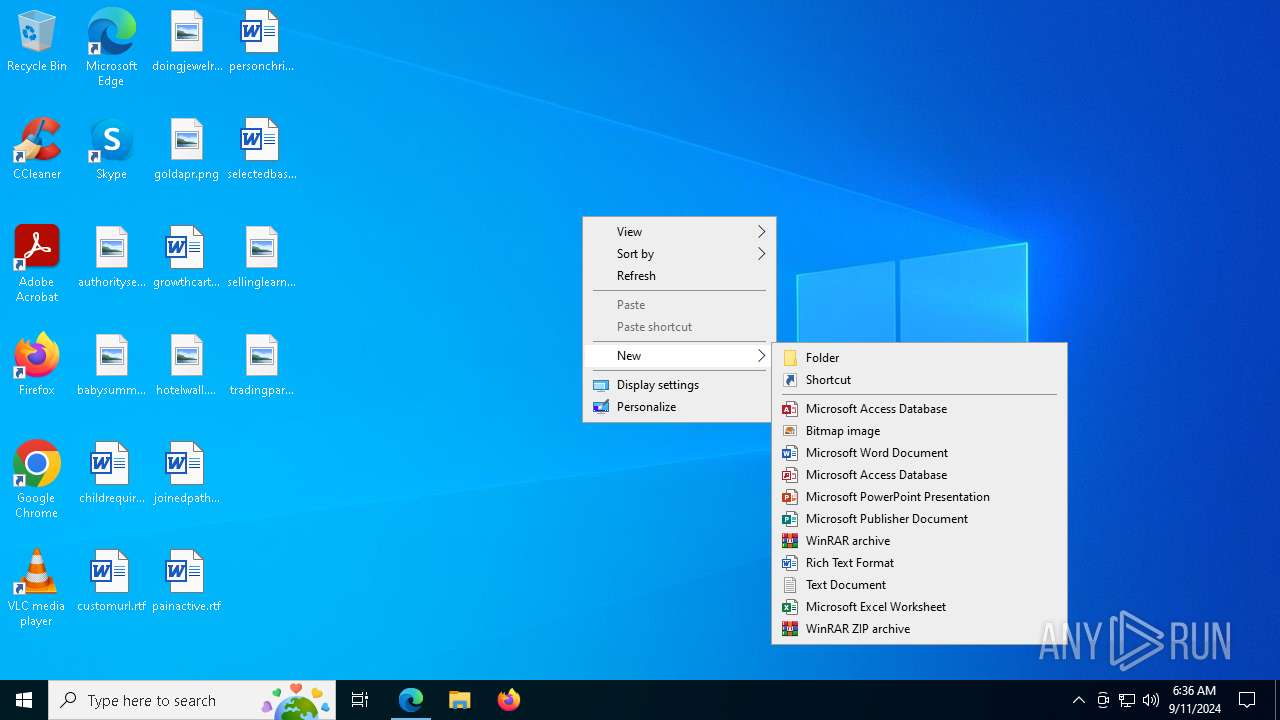Open Microsoft Edge from the taskbar
This screenshot has height=720, width=1280.
pyautogui.click(x=411, y=700)
